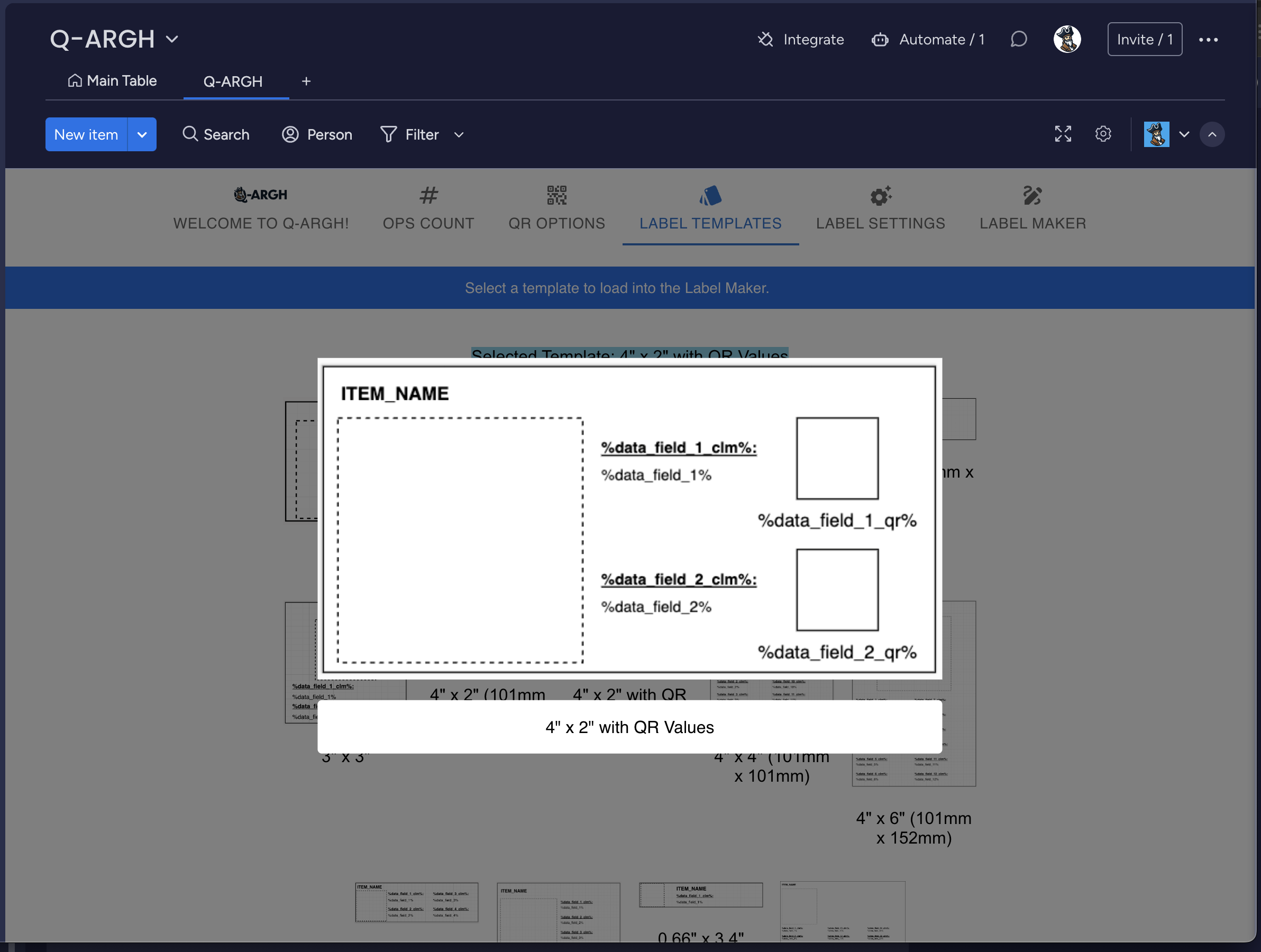The image size is (1261, 952).
Task: Click the Search button label
Action: tap(226, 134)
